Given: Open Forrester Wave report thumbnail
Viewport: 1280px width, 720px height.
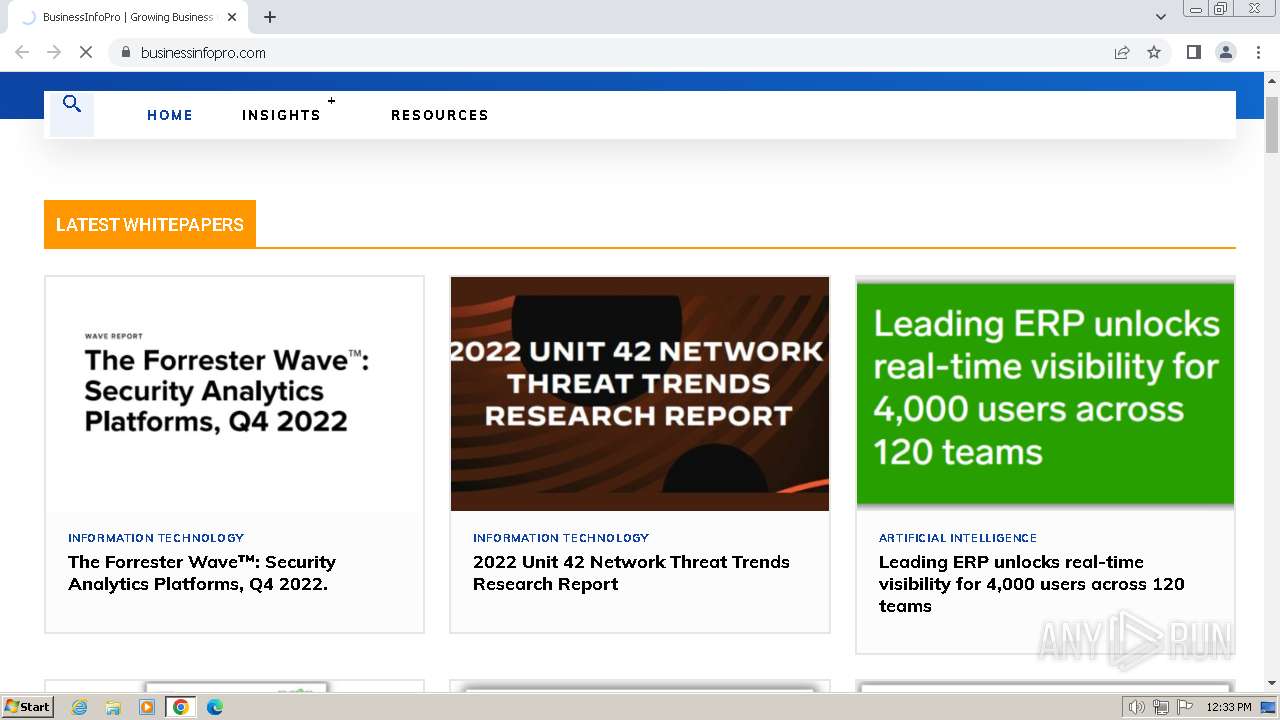Looking at the screenshot, I should (x=234, y=394).
